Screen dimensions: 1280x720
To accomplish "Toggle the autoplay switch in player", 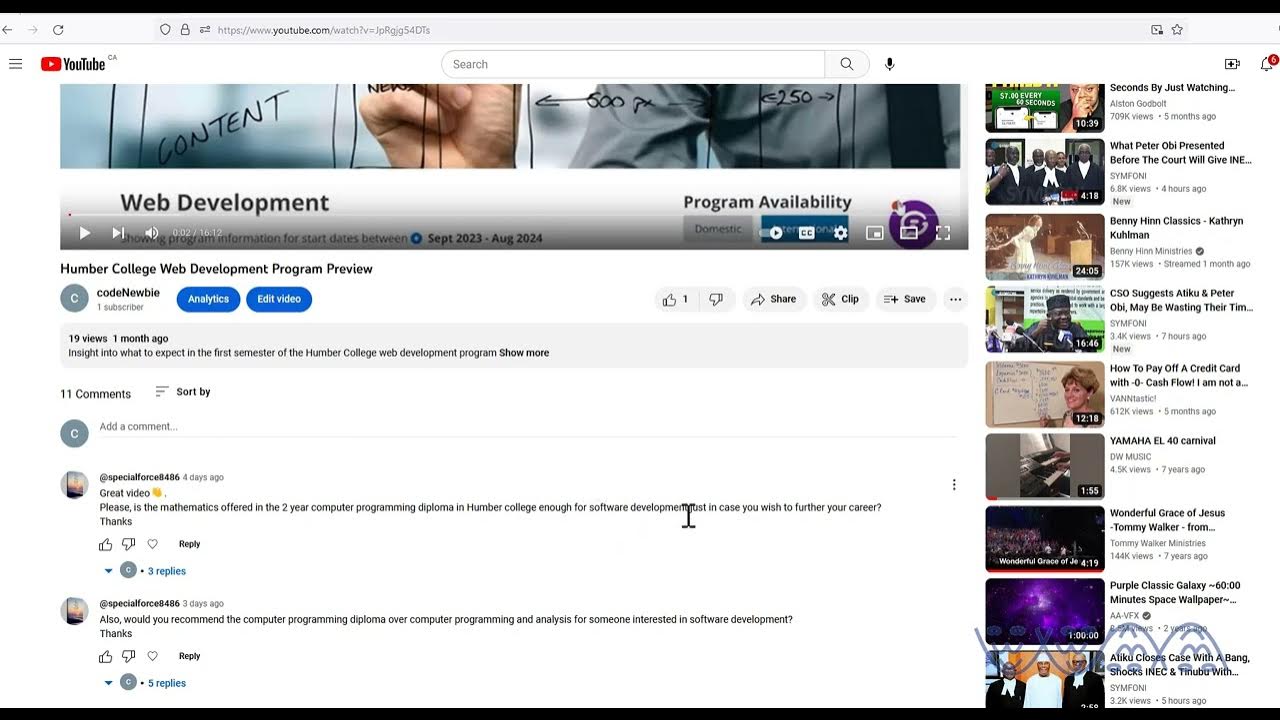I will pos(771,233).
